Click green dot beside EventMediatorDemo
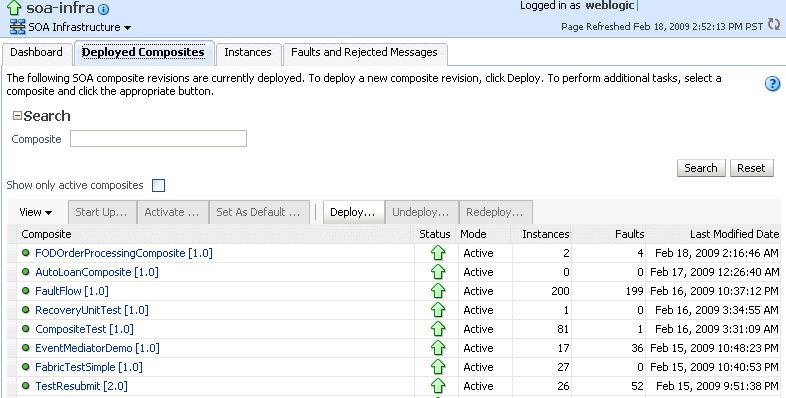The height and width of the screenshot is (398, 786). tap(26, 348)
